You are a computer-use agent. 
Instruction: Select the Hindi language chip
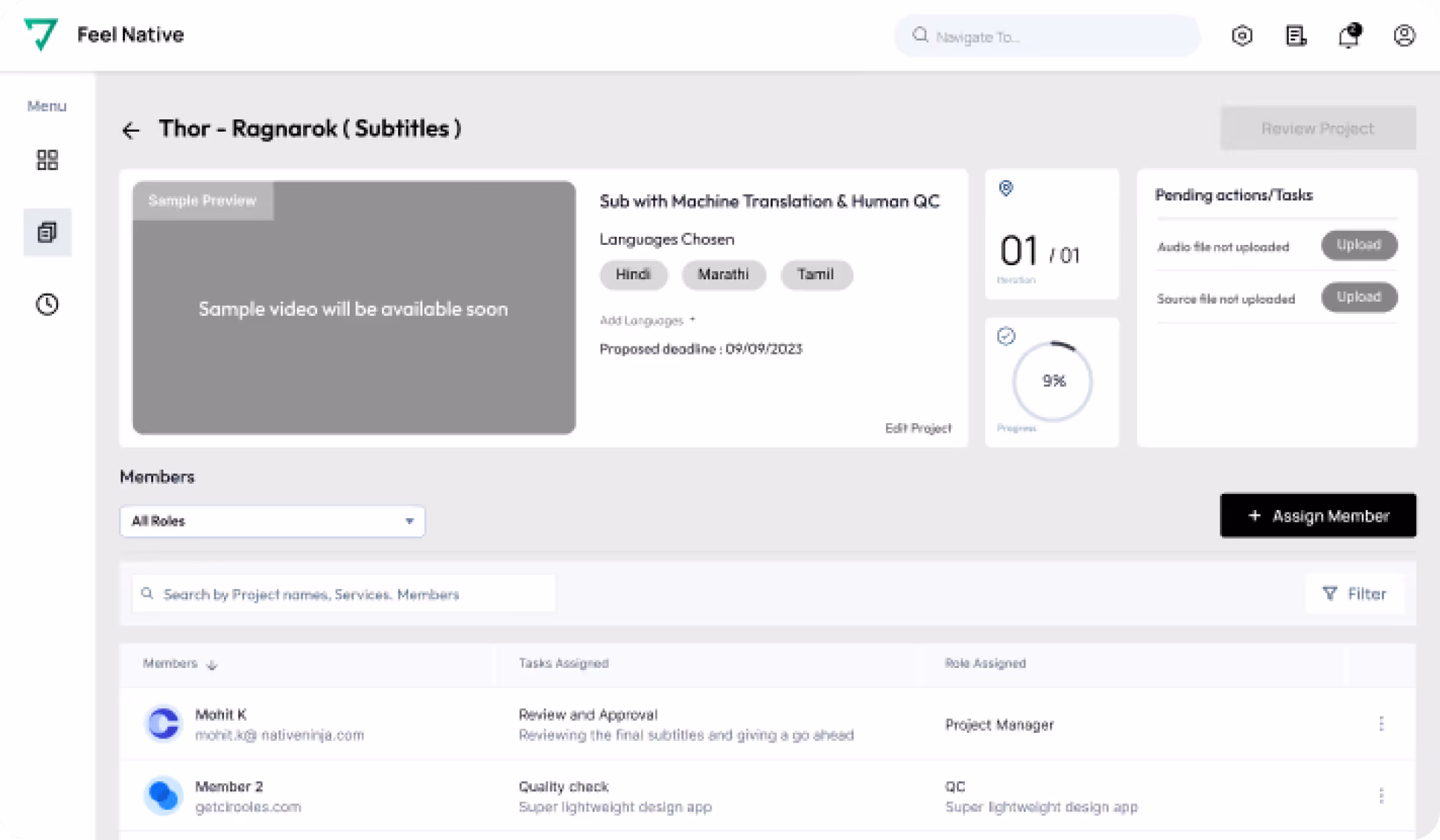point(633,274)
